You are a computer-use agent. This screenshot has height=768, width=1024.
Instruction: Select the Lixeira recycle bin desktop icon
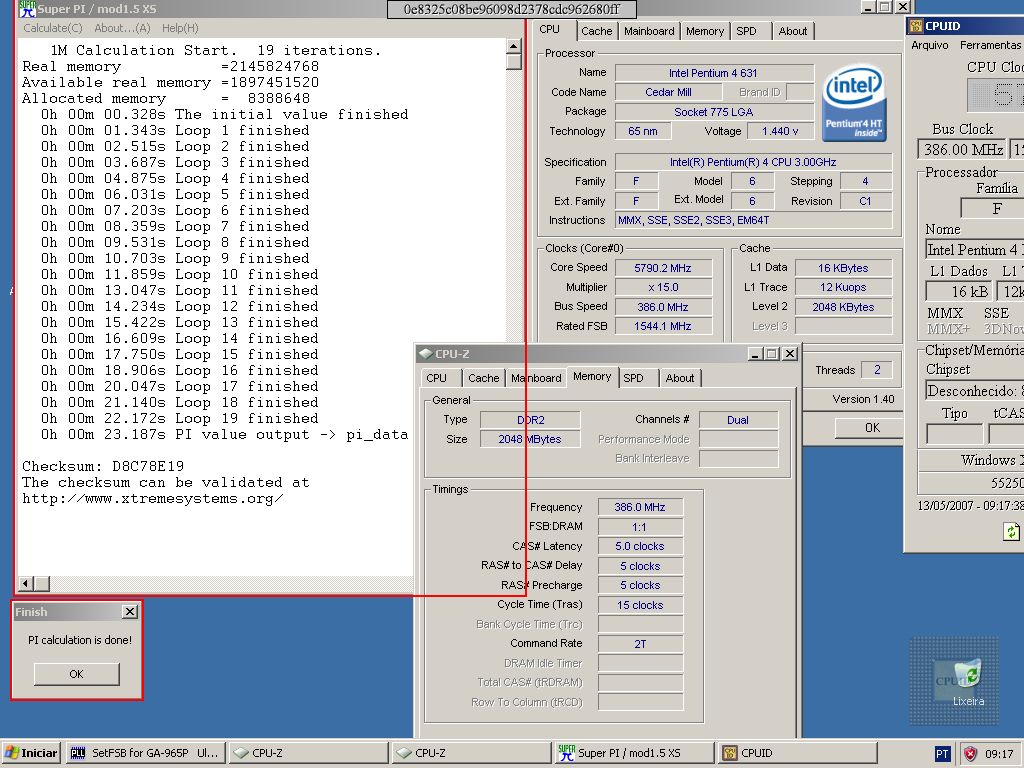[967, 682]
